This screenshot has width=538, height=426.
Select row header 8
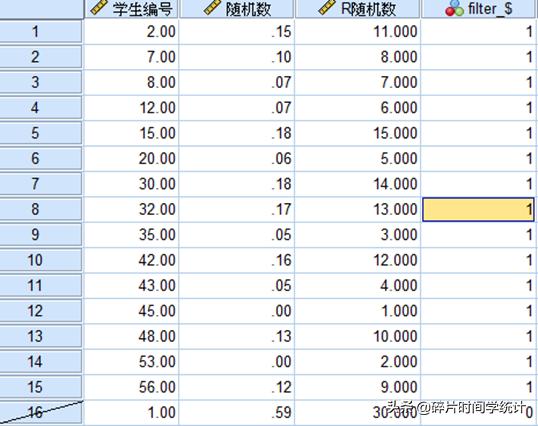[41, 209]
